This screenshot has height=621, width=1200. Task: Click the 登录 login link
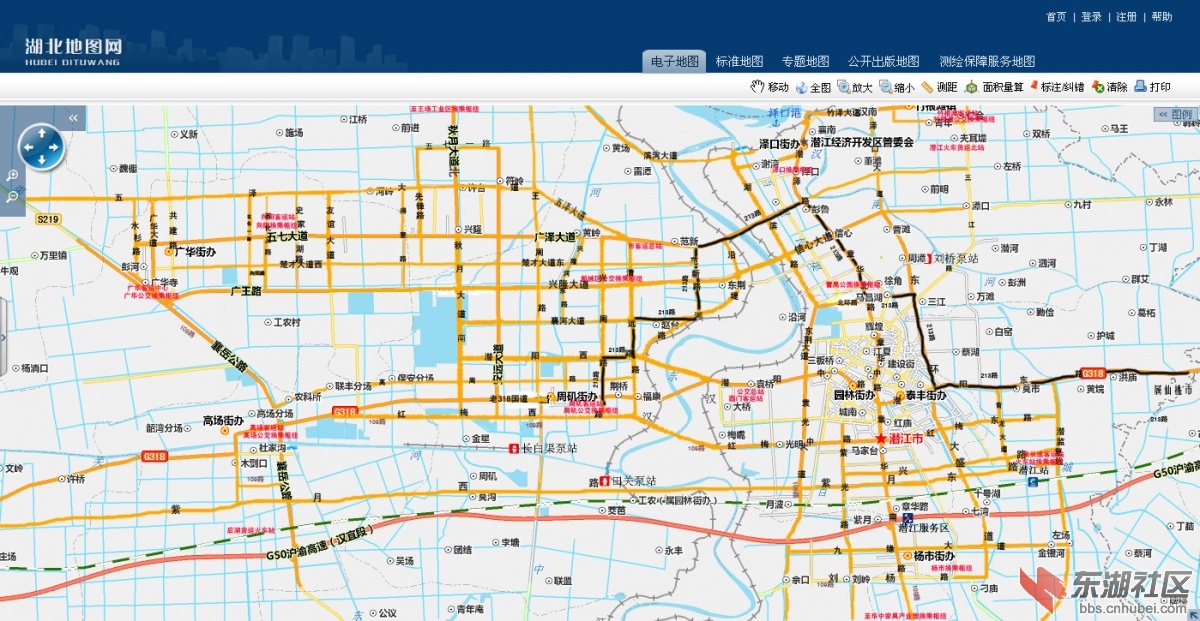1091,17
